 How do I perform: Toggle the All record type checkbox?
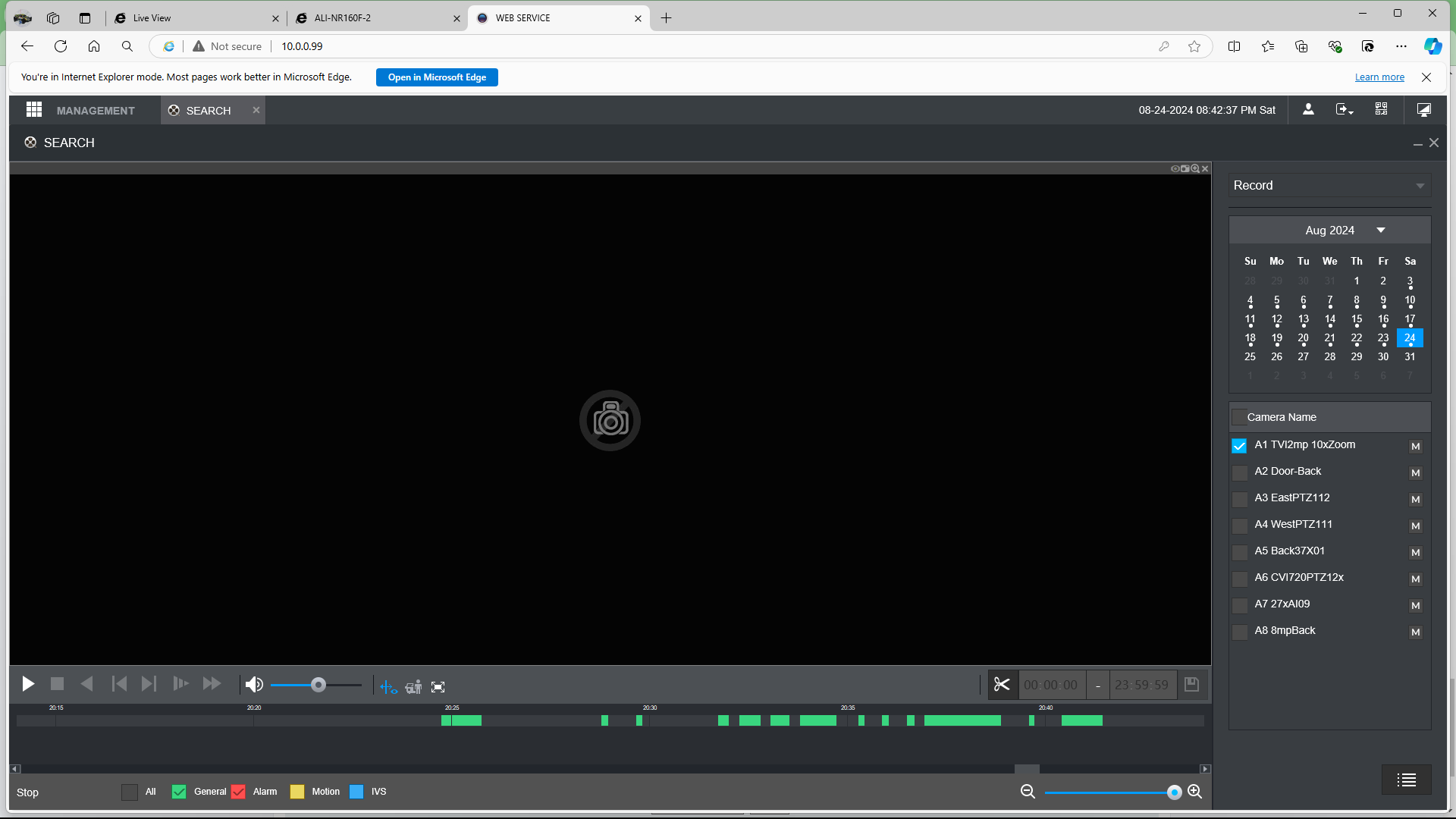click(130, 792)
